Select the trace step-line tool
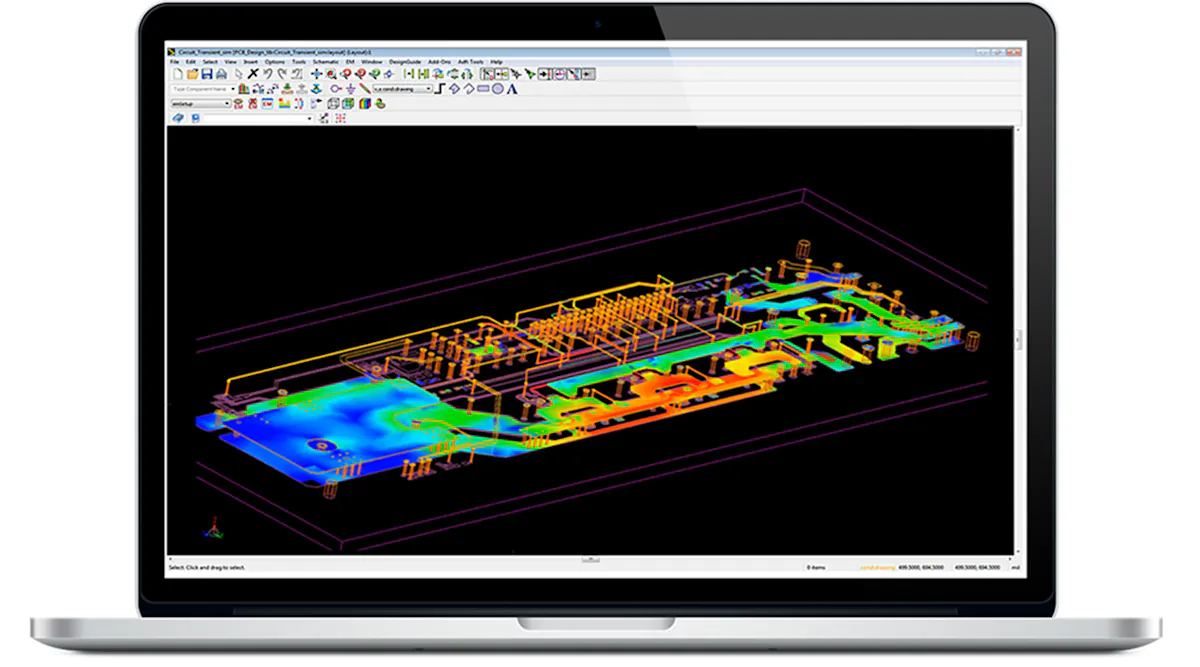 pos(441,89)
